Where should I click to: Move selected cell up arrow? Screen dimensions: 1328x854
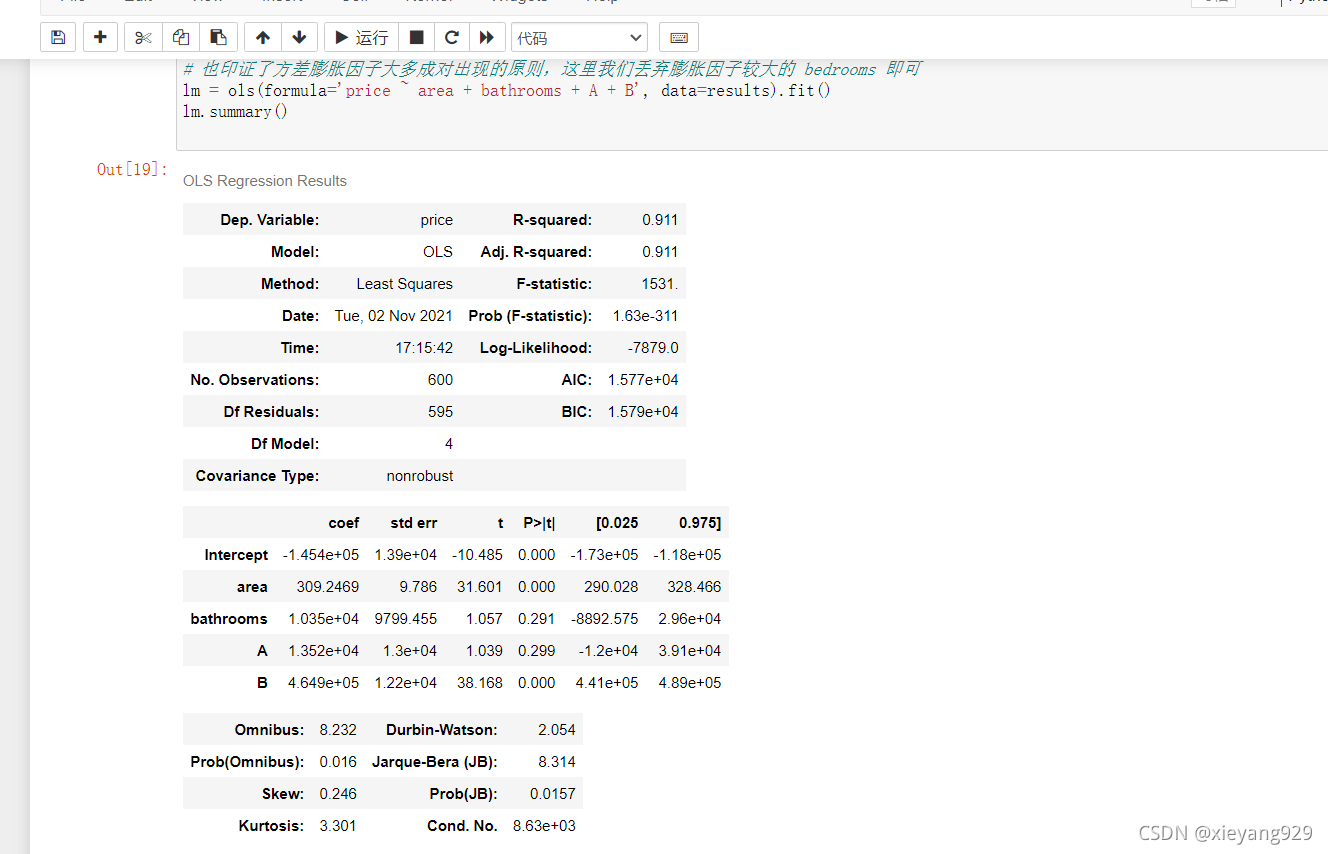263,38
